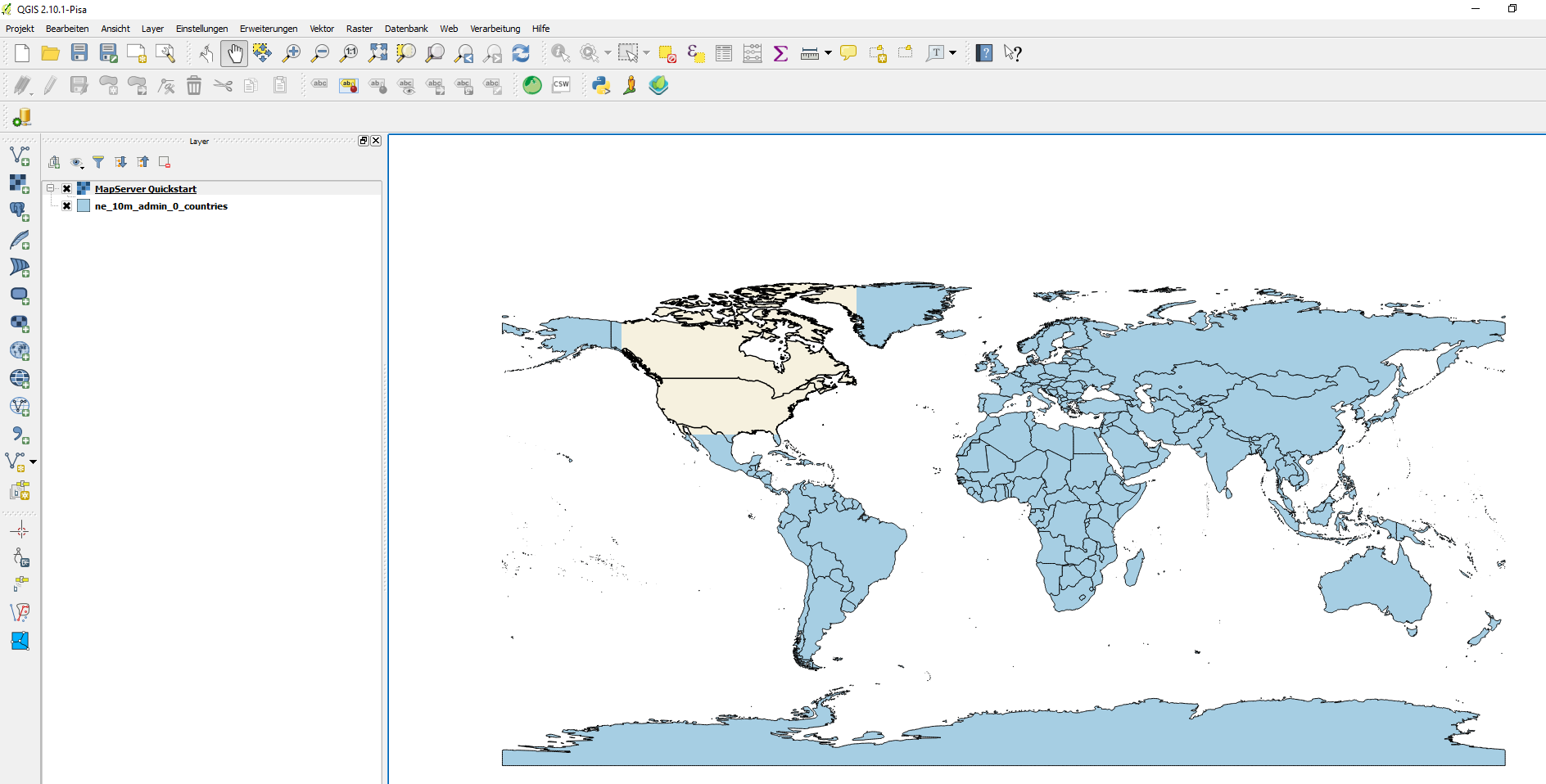The image size is (1546, 784).
Task: Open new print composer icon
Action: coord(137,53)
